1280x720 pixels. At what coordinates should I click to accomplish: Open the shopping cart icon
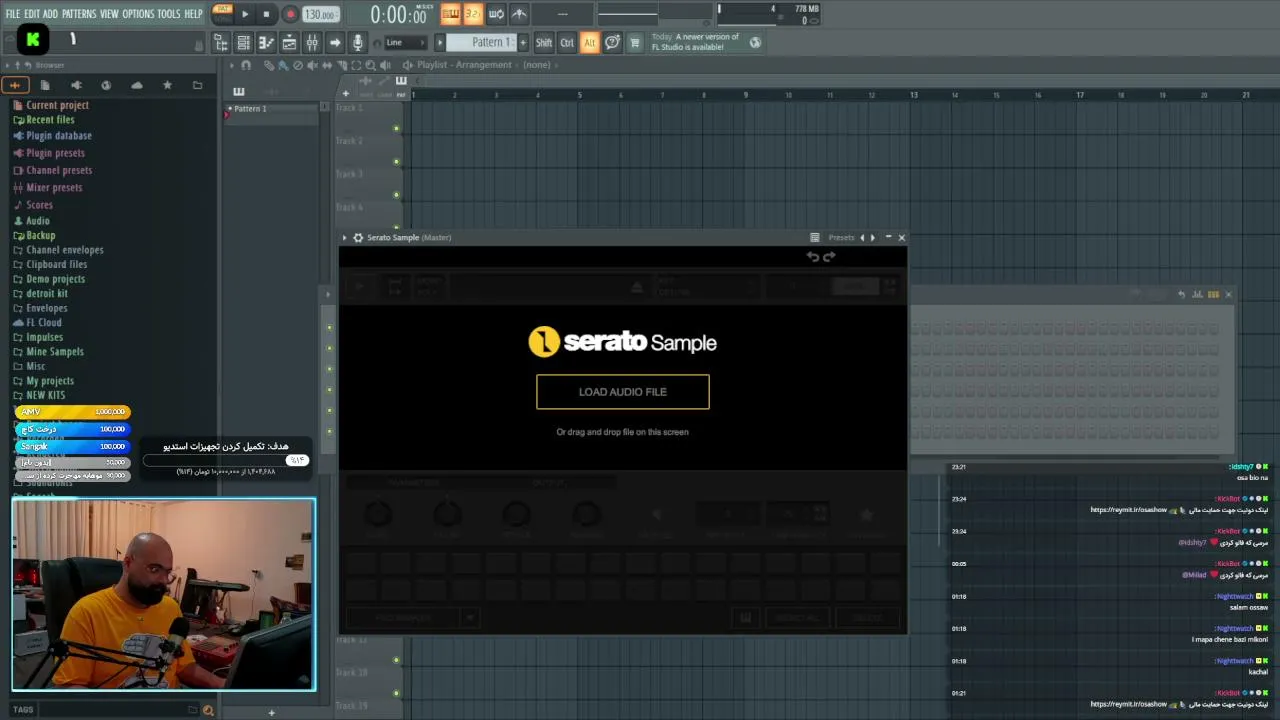coord(634,42)
